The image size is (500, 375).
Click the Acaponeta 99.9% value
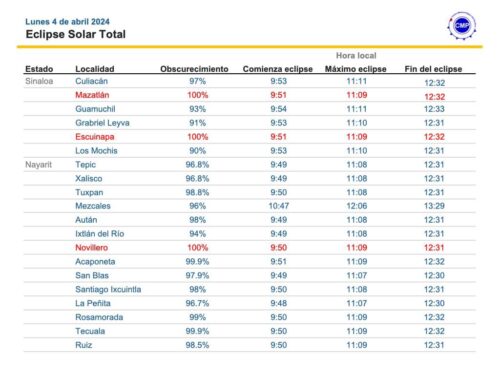click(197, 262)
